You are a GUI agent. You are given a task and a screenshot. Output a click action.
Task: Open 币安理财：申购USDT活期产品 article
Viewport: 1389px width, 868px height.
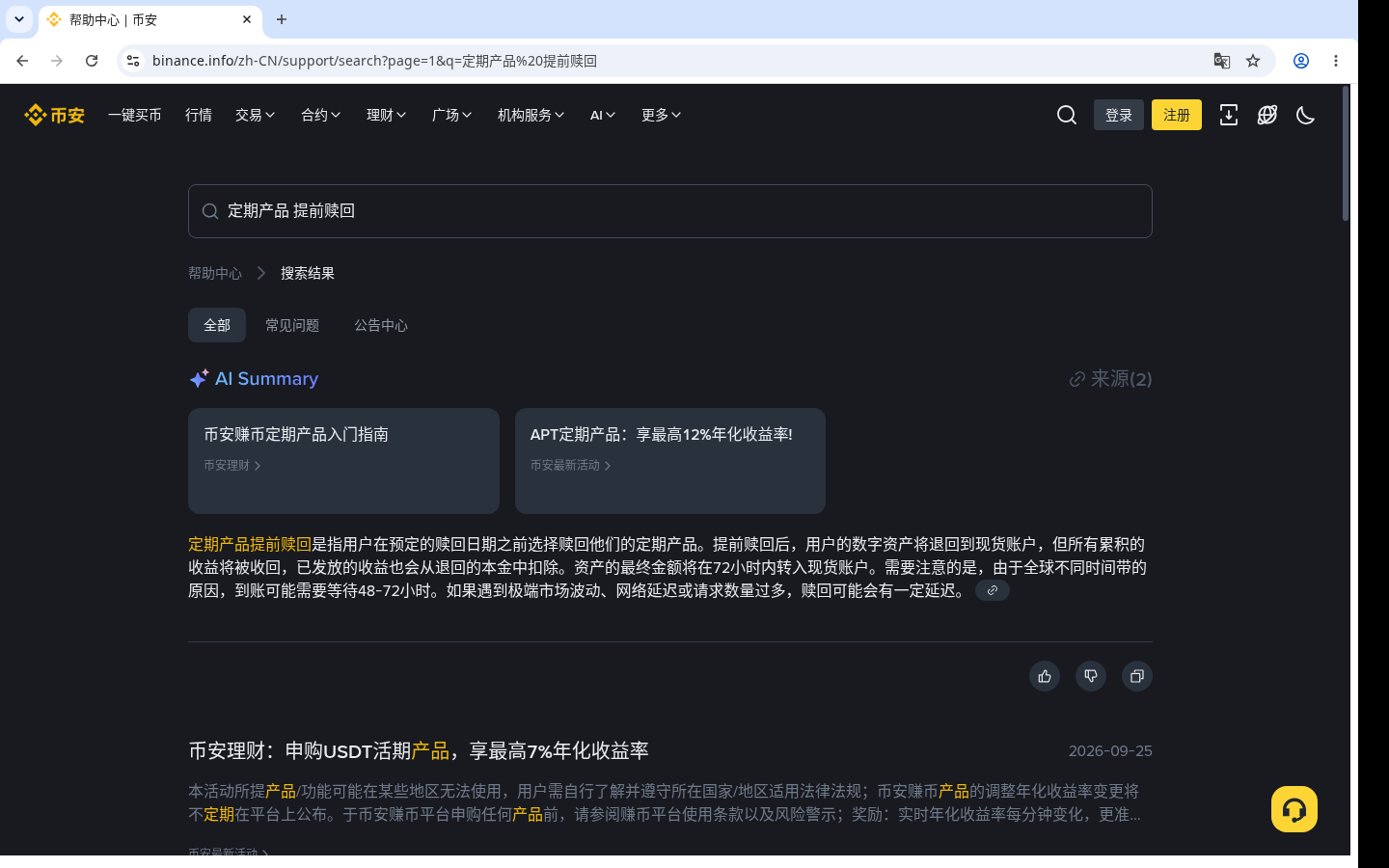pyautogui.click(x=419, y=750)
